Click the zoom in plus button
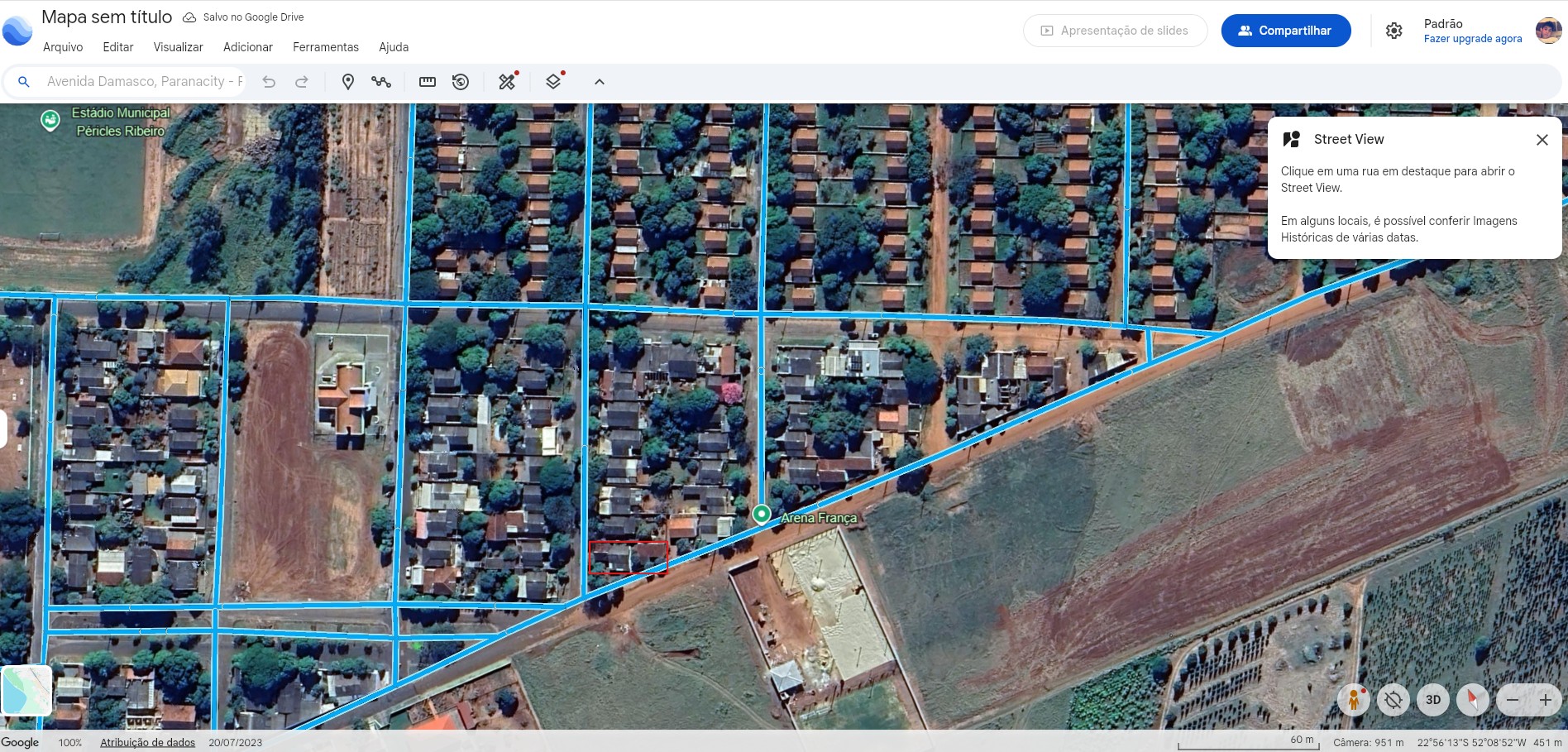The height and width of the screenshot is (752, 1568). [x=1545, y=700]
